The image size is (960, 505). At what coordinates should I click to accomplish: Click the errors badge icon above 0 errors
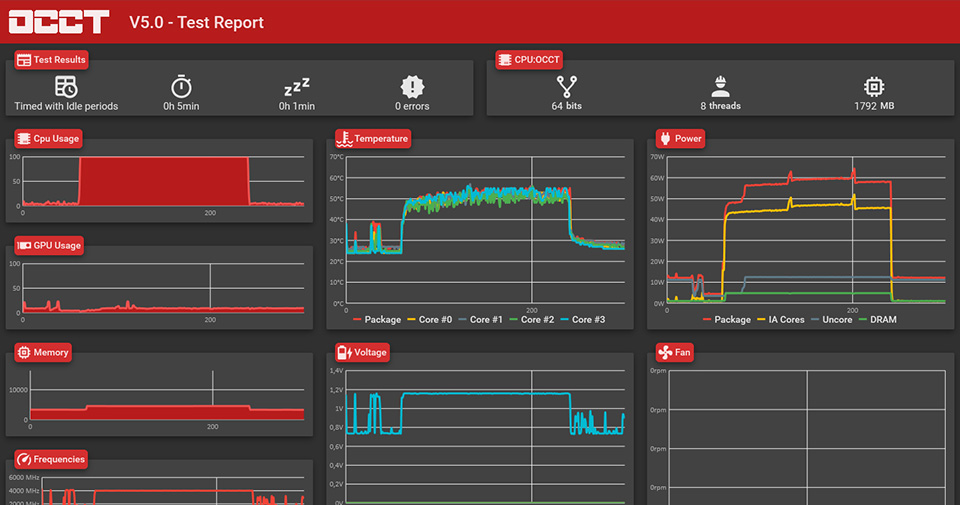412,87
